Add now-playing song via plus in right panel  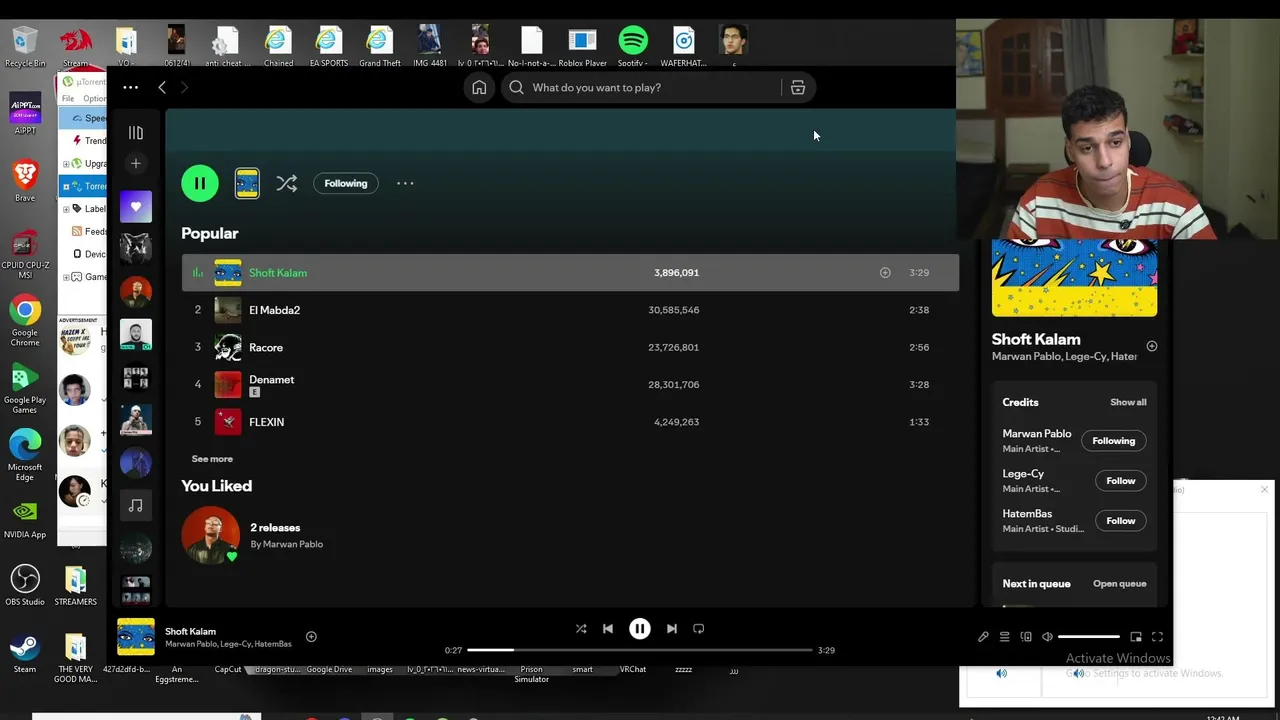tap(1152, 346)
